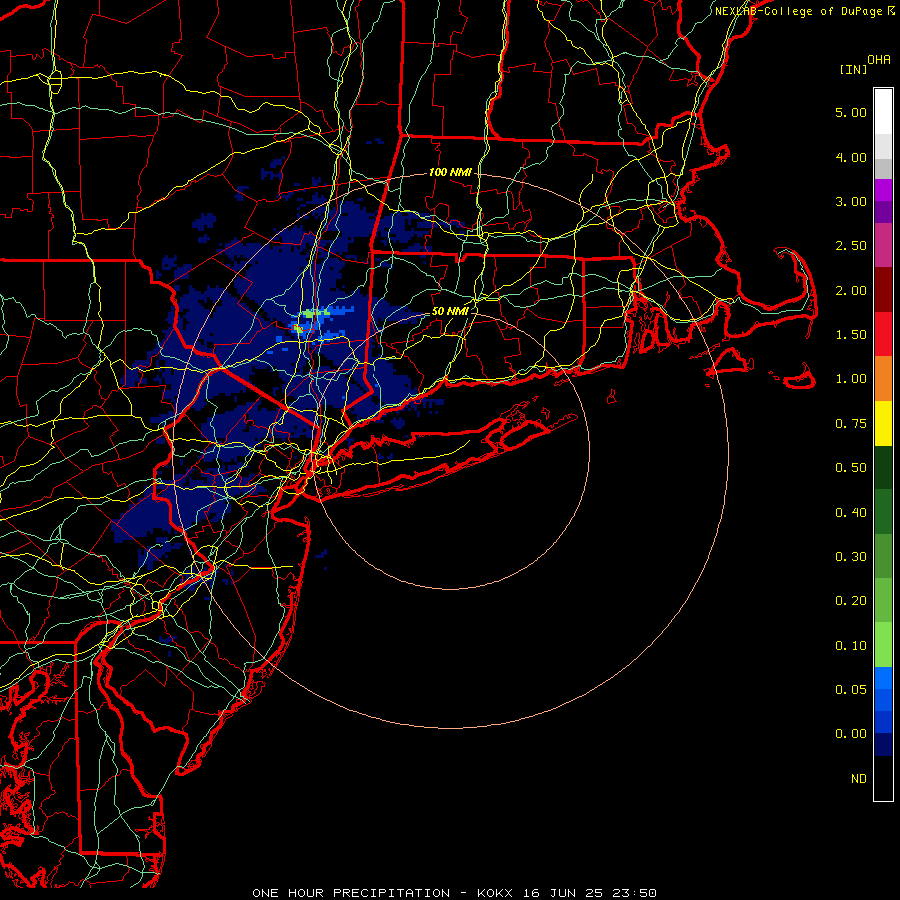900x900 pixels.
Task: Select the 3.00 legend value
Action: tap(851, 201)
